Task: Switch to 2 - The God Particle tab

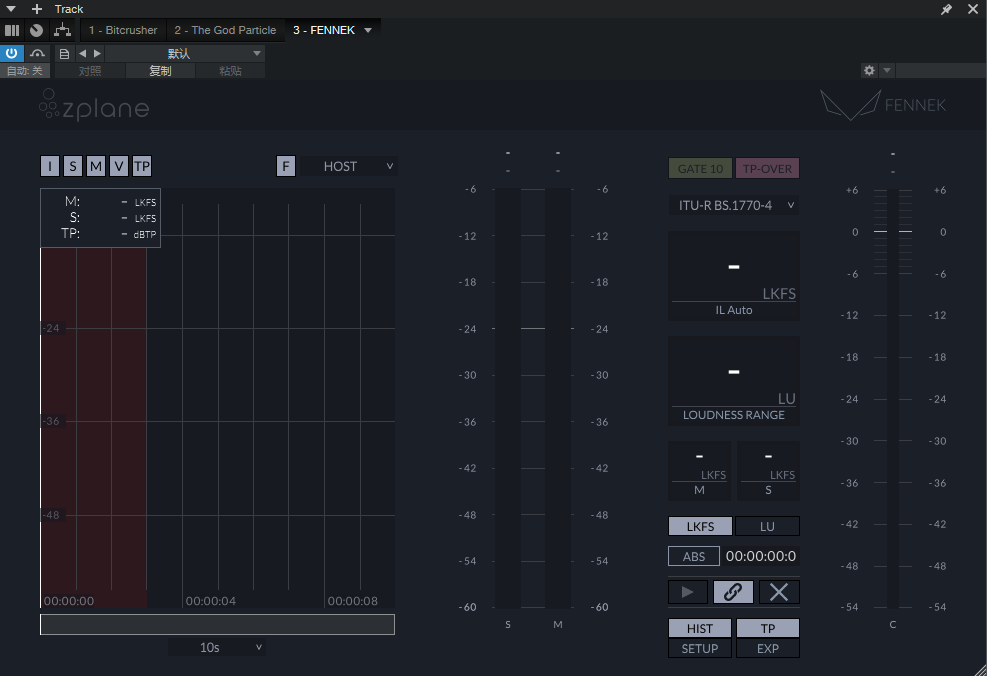Action: click(225, 30)
